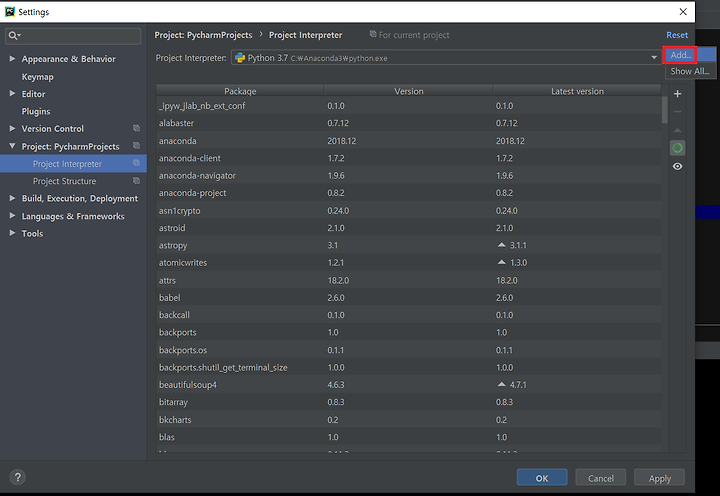Close the Settings dialog
720x496 pixels.
(683, 11)
